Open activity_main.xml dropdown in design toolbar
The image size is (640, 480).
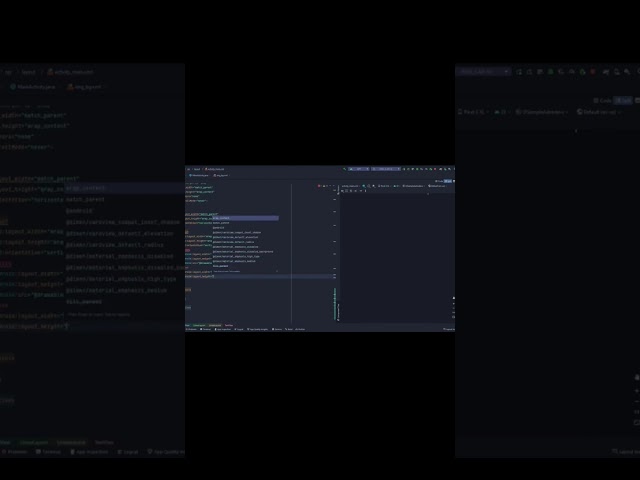[x=351, y=186]
